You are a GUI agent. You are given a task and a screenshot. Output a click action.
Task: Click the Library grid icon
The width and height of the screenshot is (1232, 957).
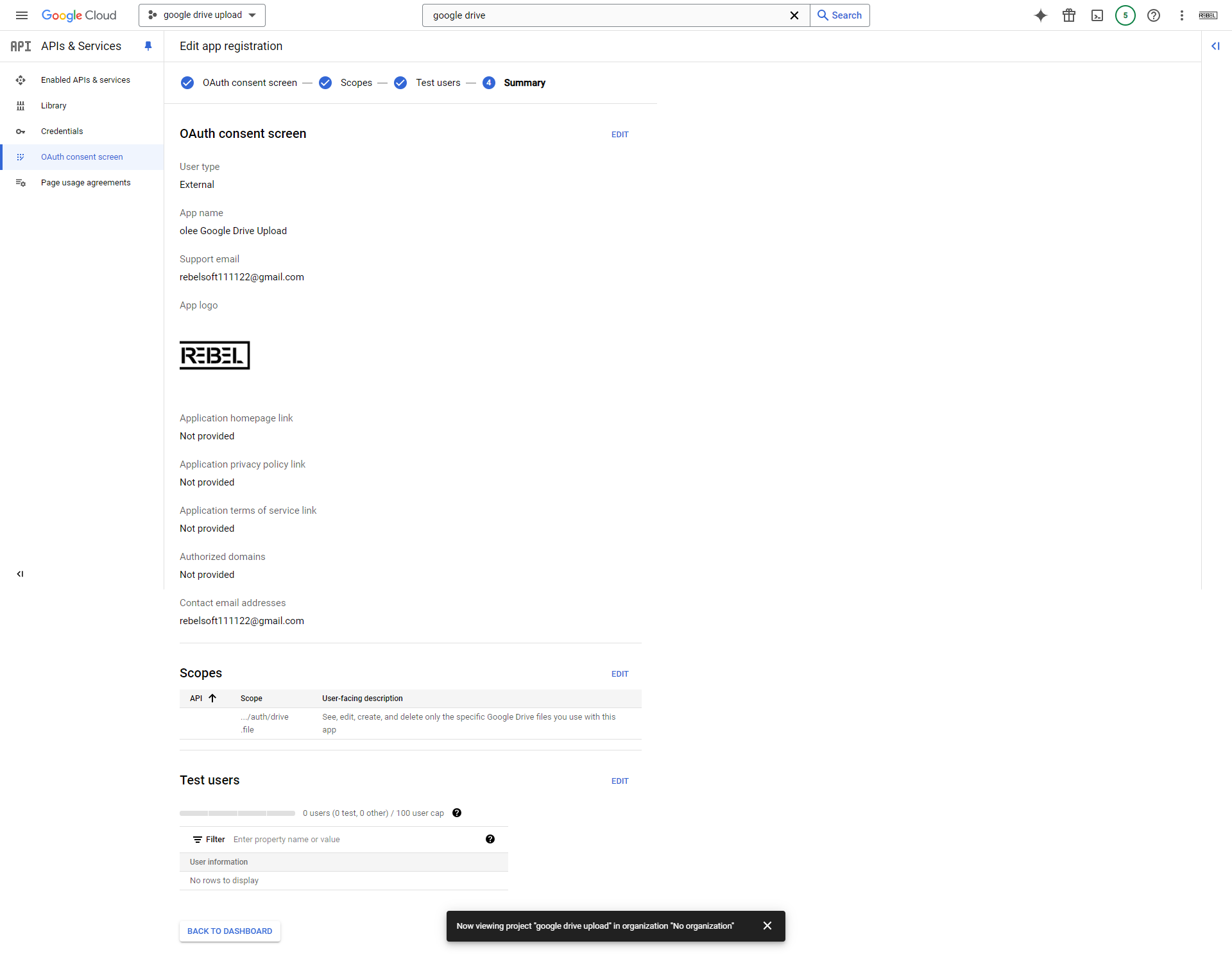21,106
